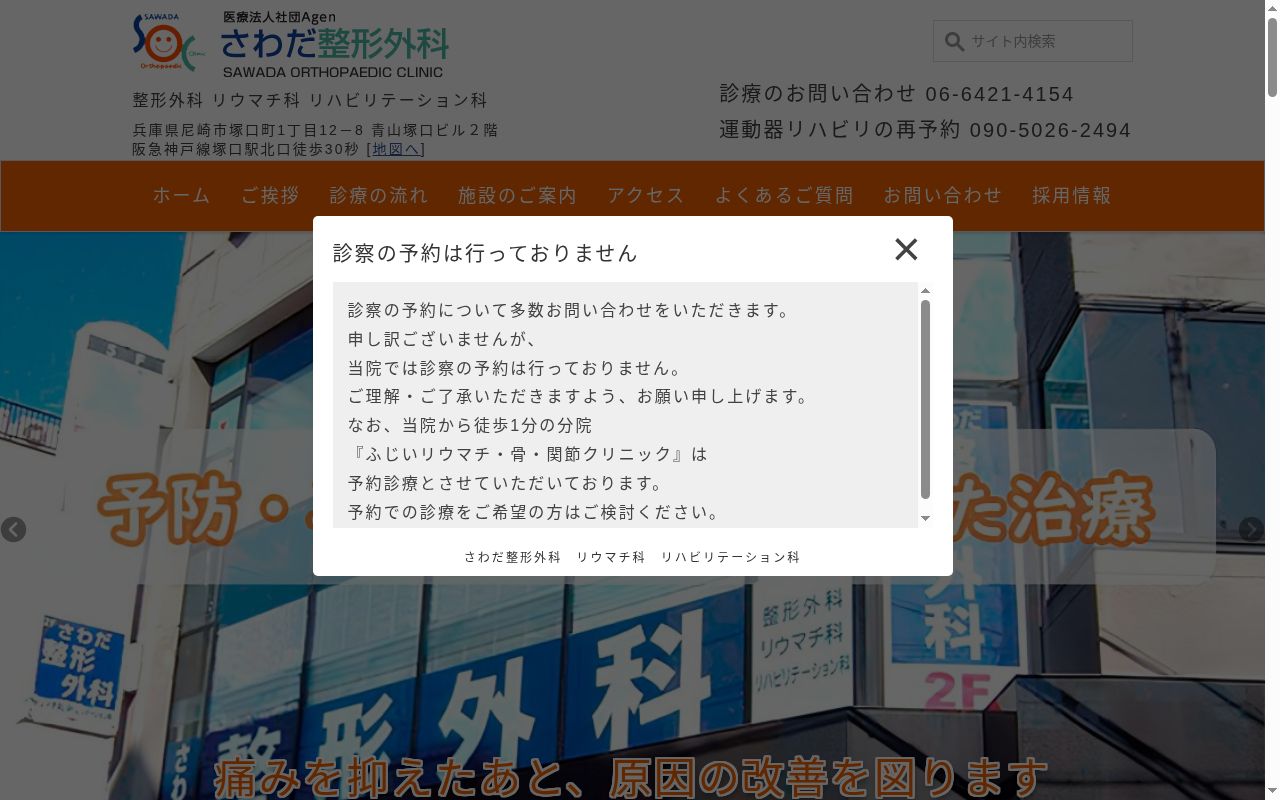Image resolution: width=1280 pixels, height=800 pixels.
Task: Click the Sawada Orthopaedic Clinic logo
Action: point(290,45)
